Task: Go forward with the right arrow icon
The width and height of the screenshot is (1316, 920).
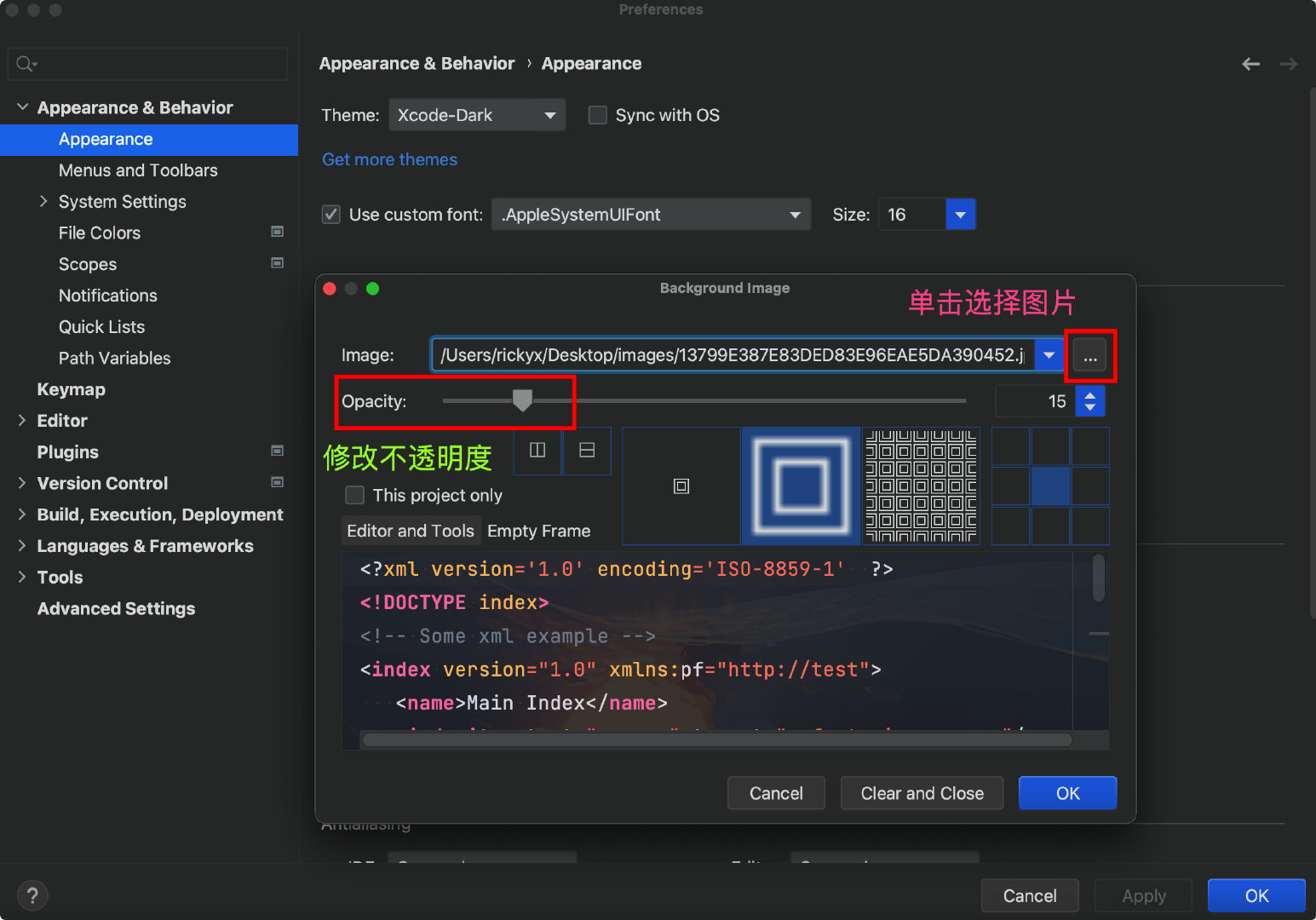Action: 1289,64
